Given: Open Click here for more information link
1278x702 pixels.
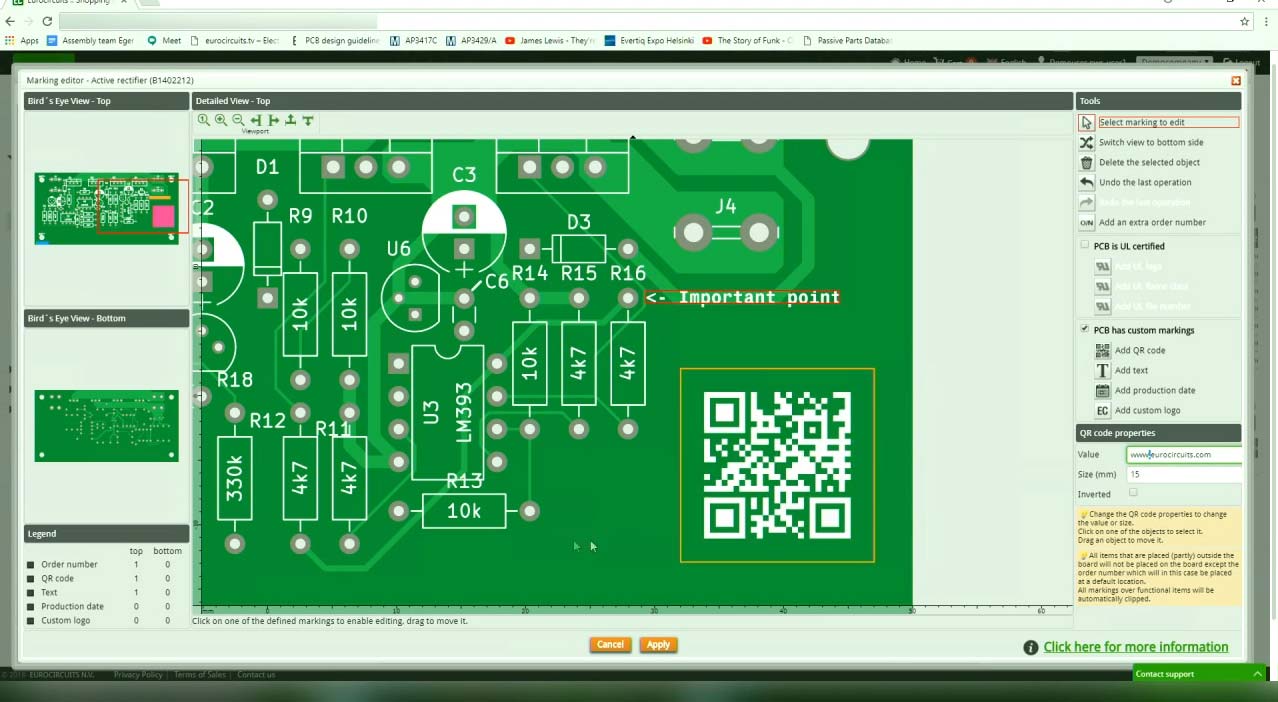Looking at the screenshot, I should tap(1136, 647).
